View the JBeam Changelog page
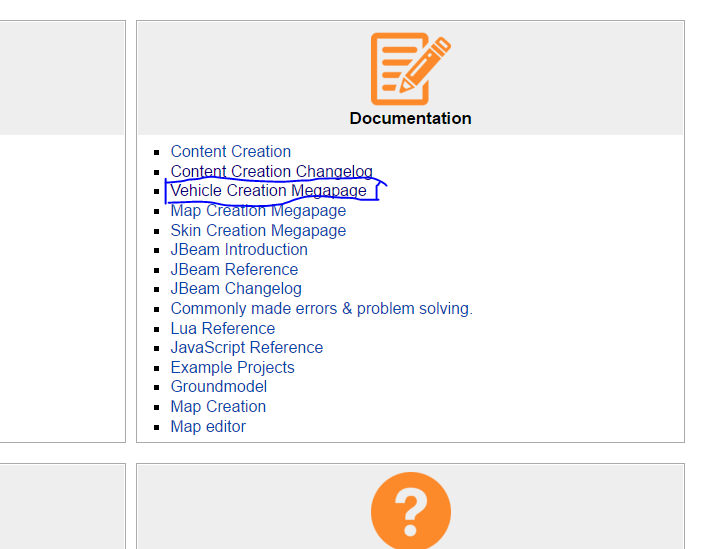The image size is (704, 549). point(236,289)
